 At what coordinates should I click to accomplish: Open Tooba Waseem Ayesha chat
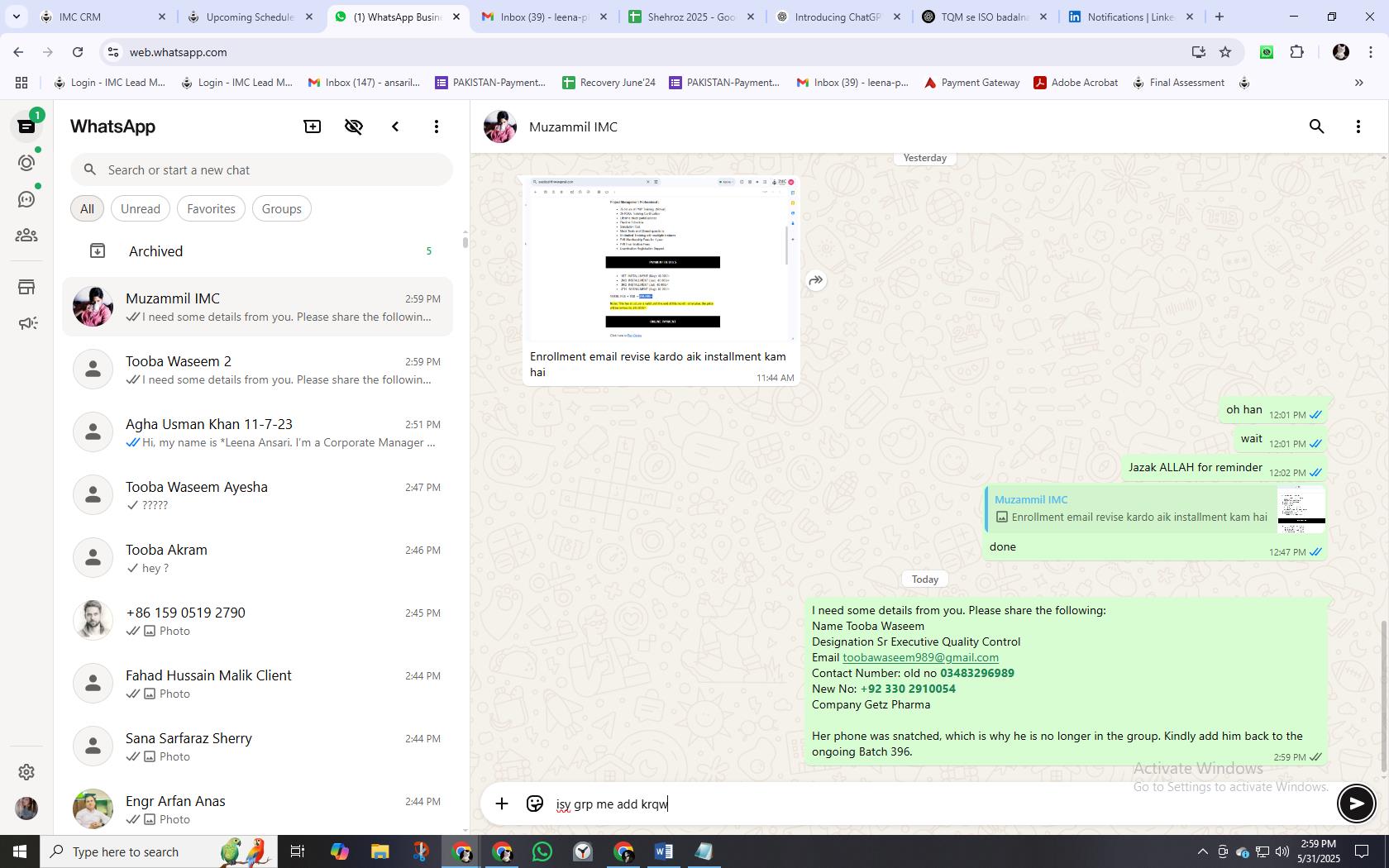click(258, 495)
